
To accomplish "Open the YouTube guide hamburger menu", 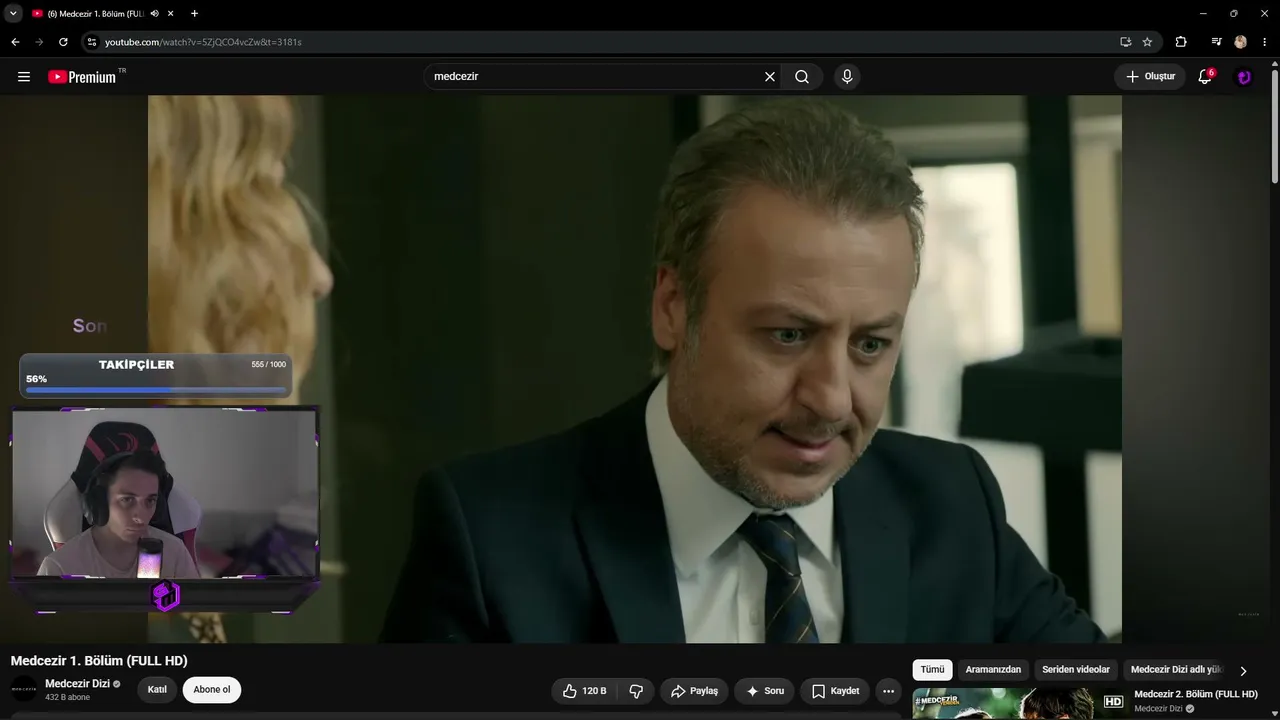I will [x=24, y=77].
